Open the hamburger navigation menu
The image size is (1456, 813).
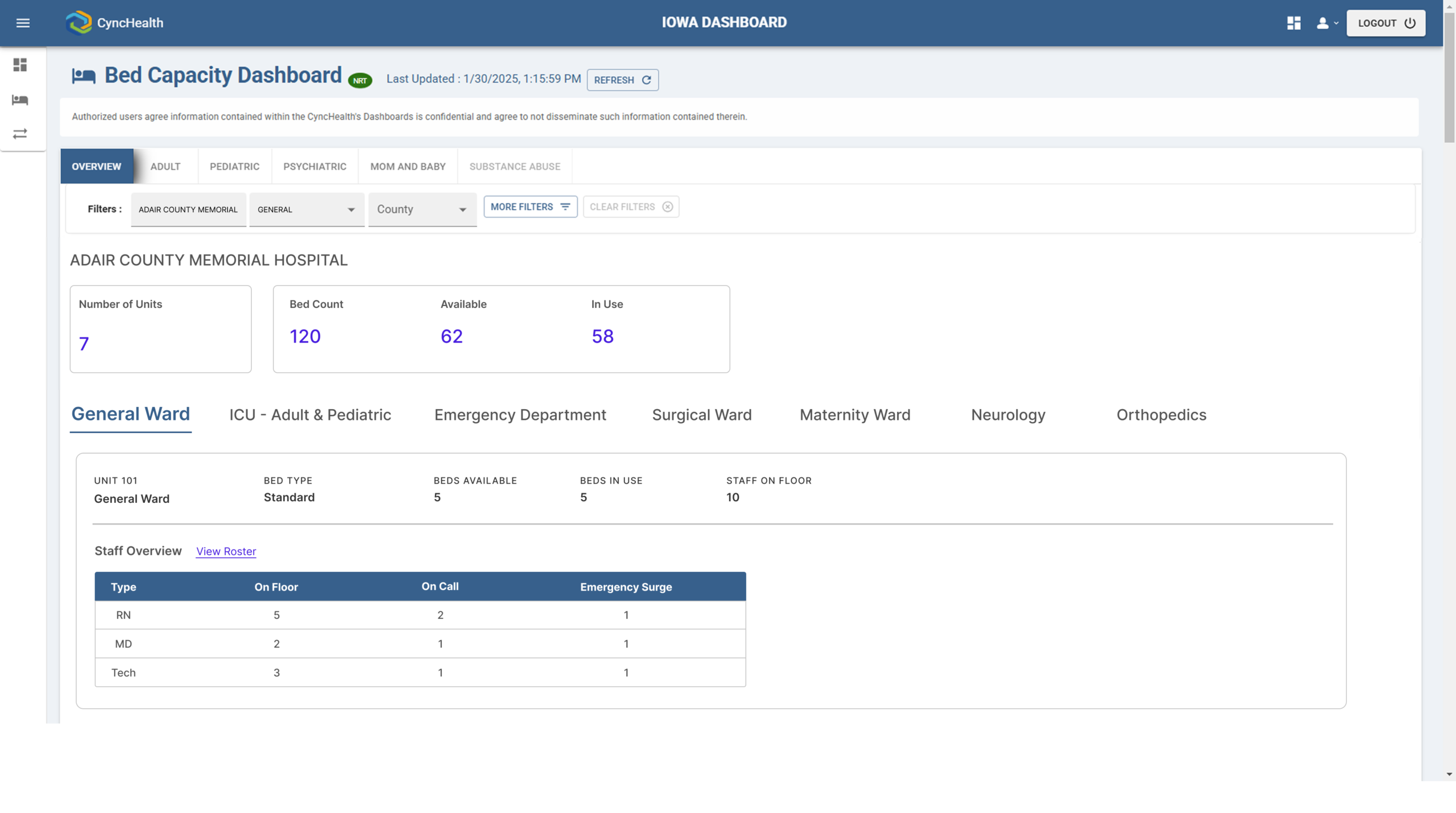23,23
